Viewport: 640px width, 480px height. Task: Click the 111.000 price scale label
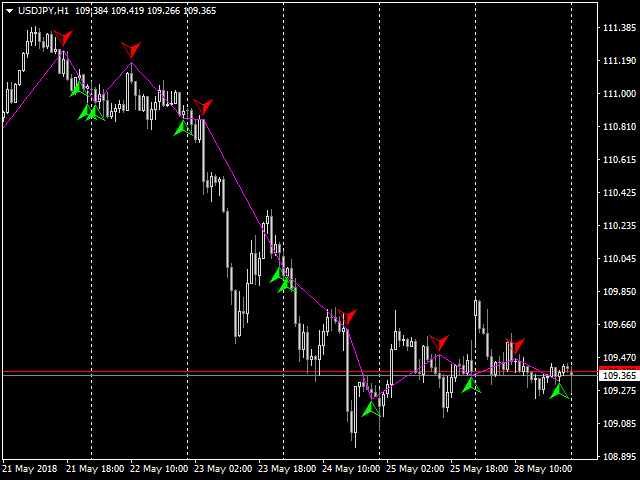[x=619, y=94]
